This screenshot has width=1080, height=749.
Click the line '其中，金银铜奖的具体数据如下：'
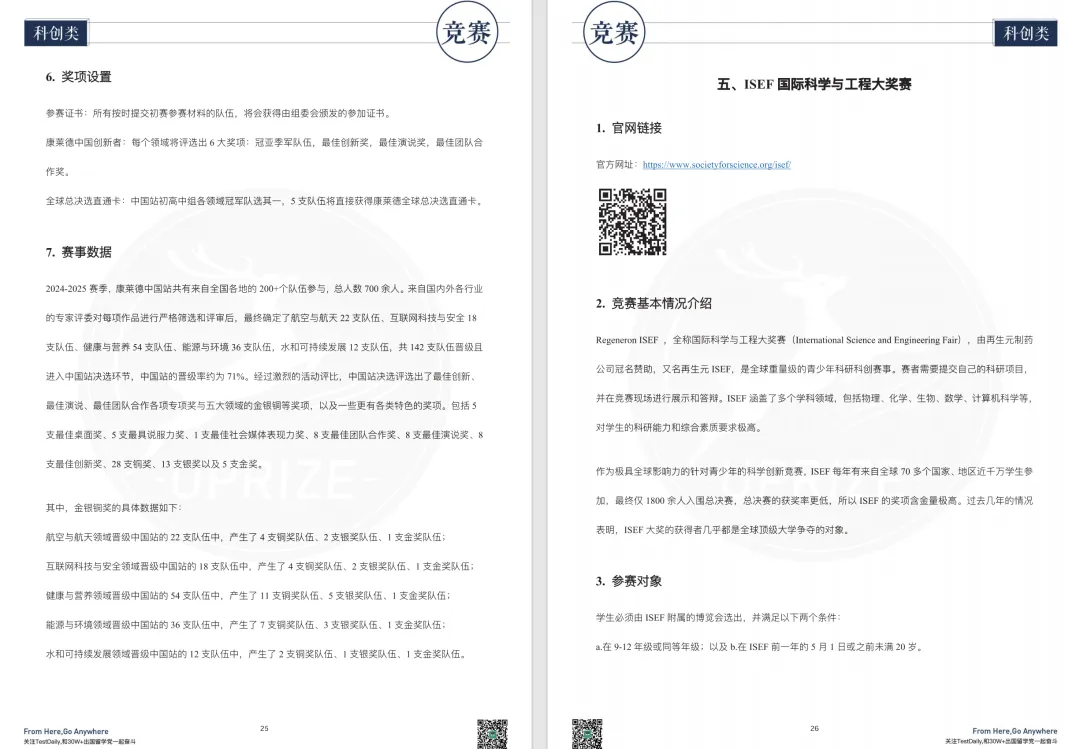114,508
